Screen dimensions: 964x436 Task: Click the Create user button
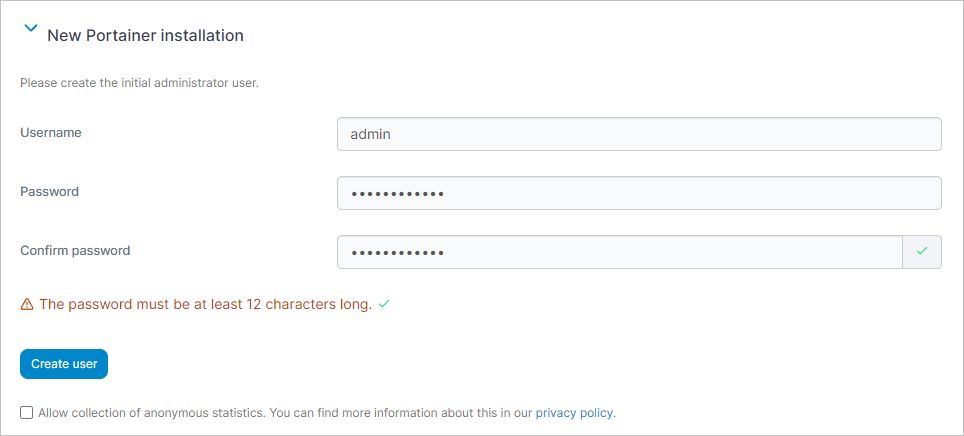click(64, 364)
